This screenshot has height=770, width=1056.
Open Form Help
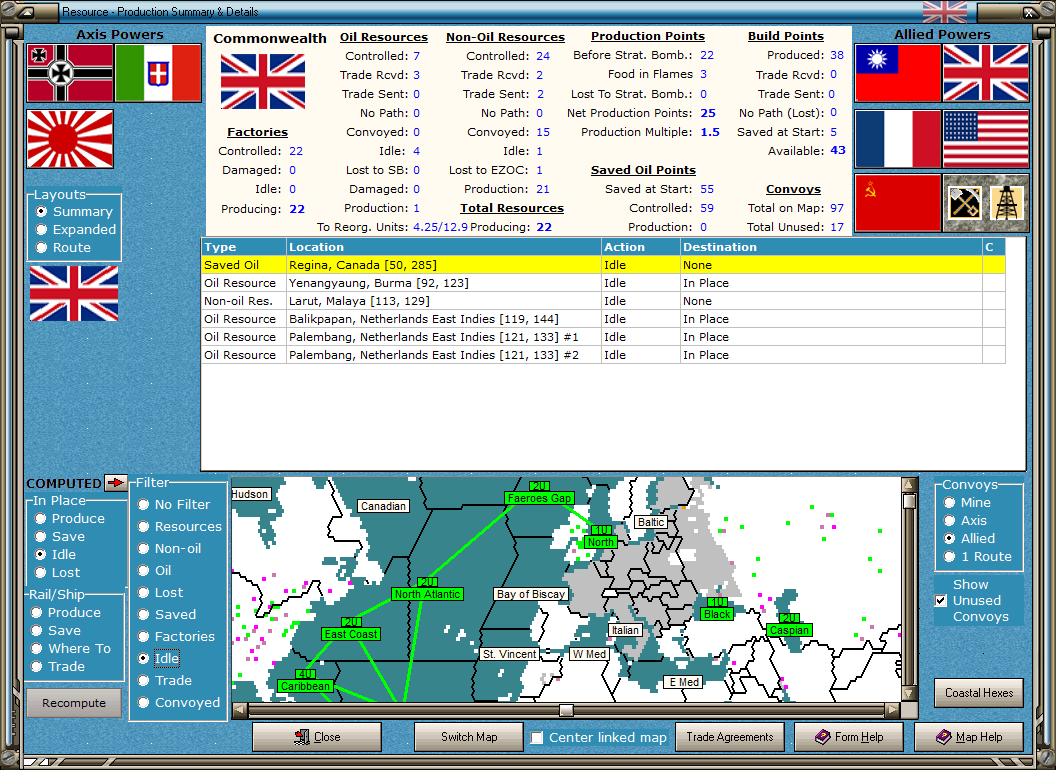click(849, 736)
